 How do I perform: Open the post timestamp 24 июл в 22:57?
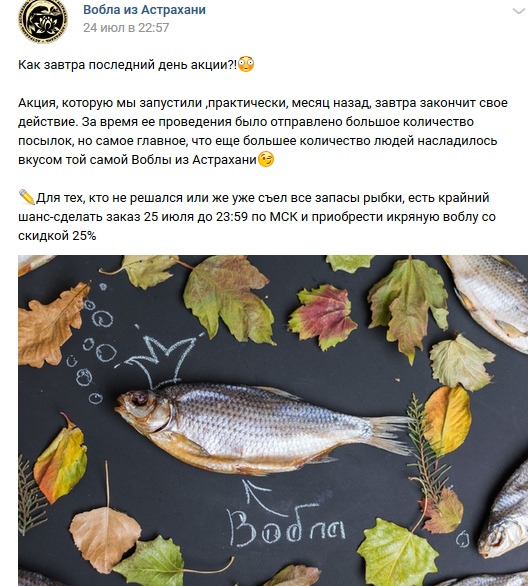[126, 28]
